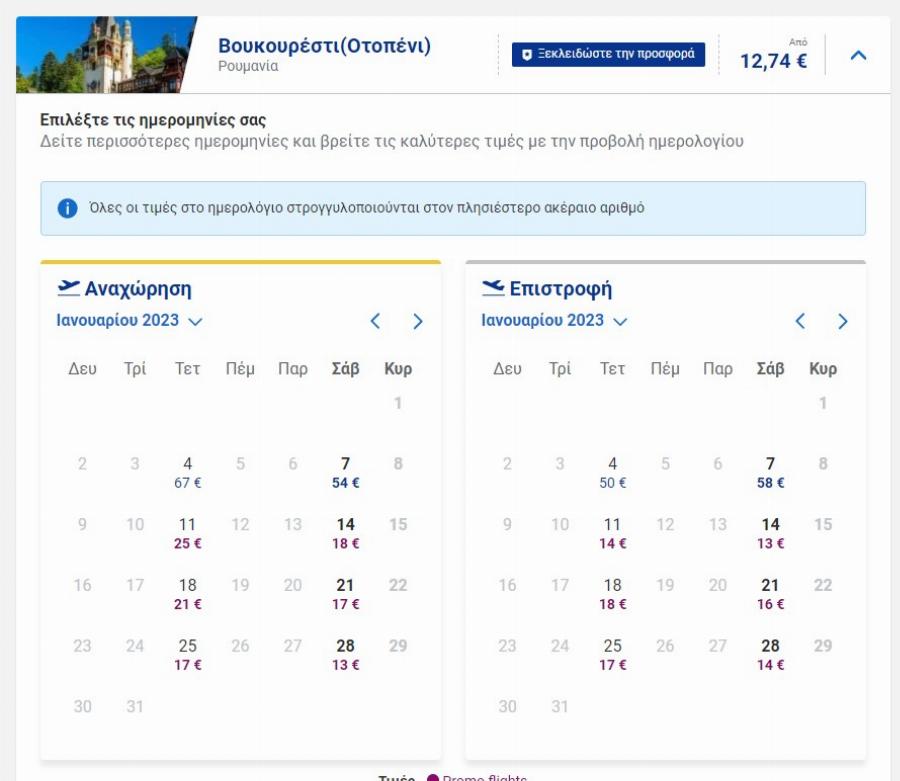
Task: Go to next month on return calendar
Action: coord(843,321)
